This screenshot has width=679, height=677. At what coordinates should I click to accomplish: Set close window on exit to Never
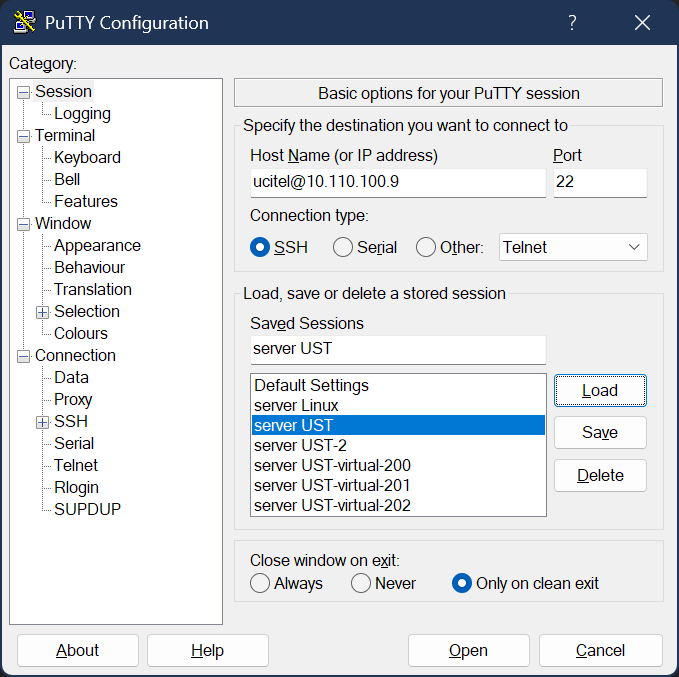tap(361, 583)
